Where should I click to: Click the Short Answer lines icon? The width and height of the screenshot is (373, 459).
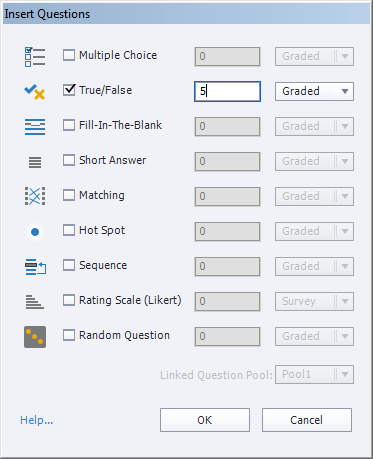(35, 162)
